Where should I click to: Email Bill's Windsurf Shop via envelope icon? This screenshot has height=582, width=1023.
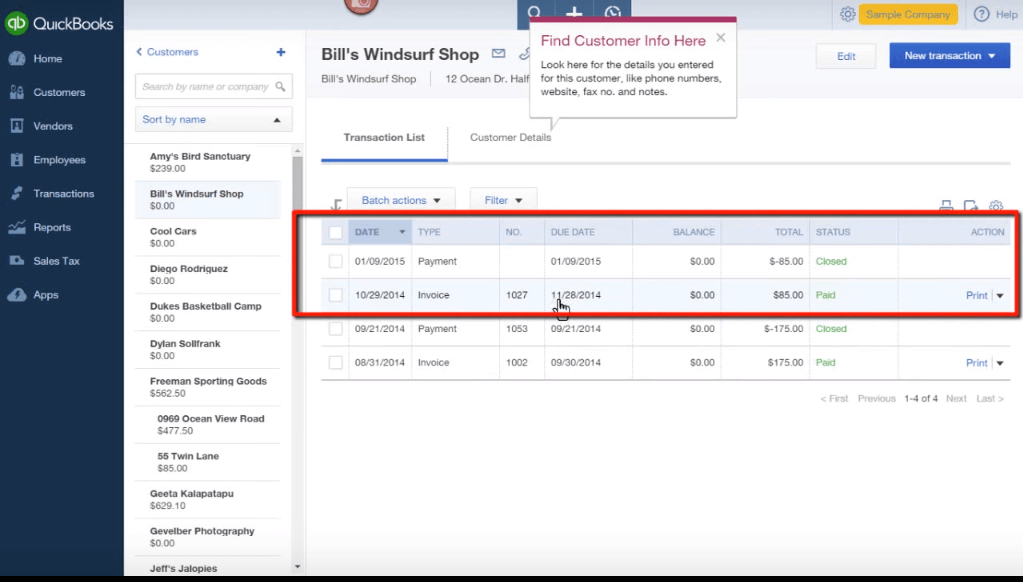click(498, 54)
